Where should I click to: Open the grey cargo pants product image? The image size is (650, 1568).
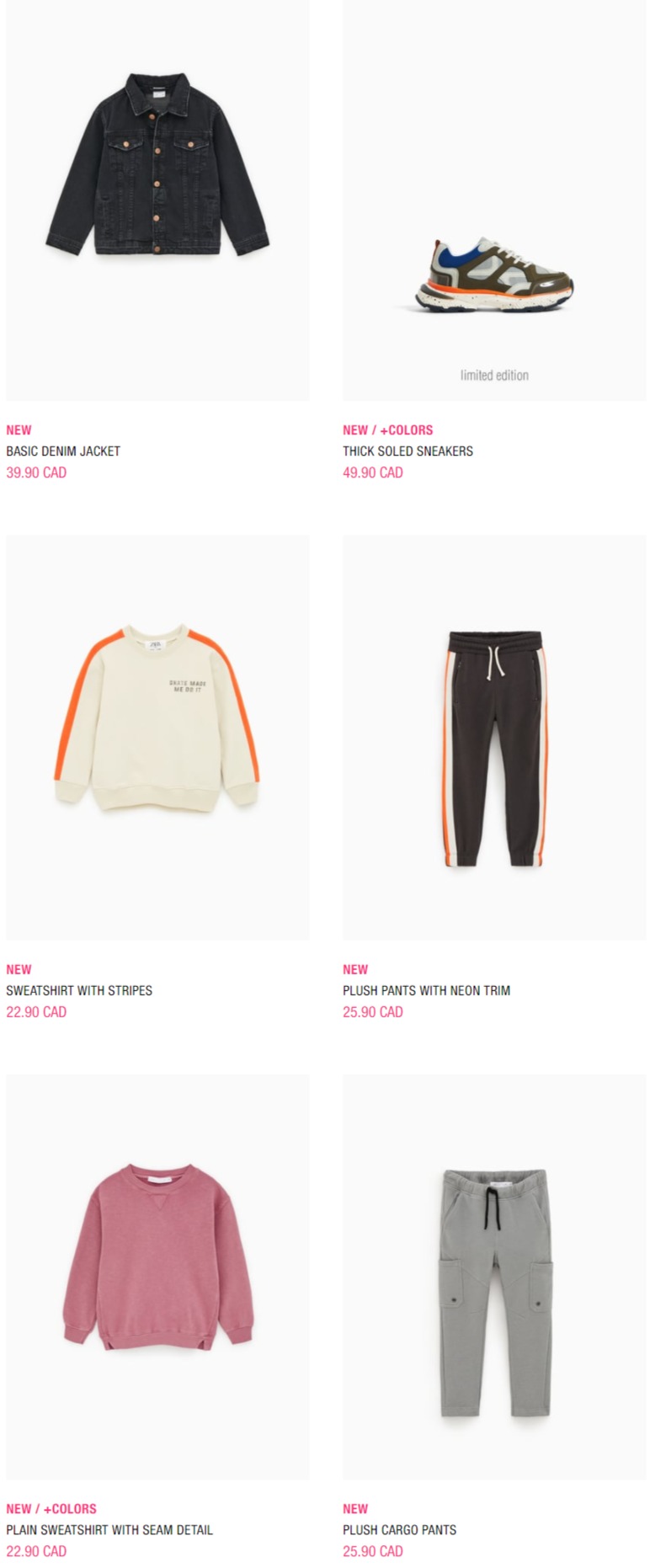coord(494,1277)
